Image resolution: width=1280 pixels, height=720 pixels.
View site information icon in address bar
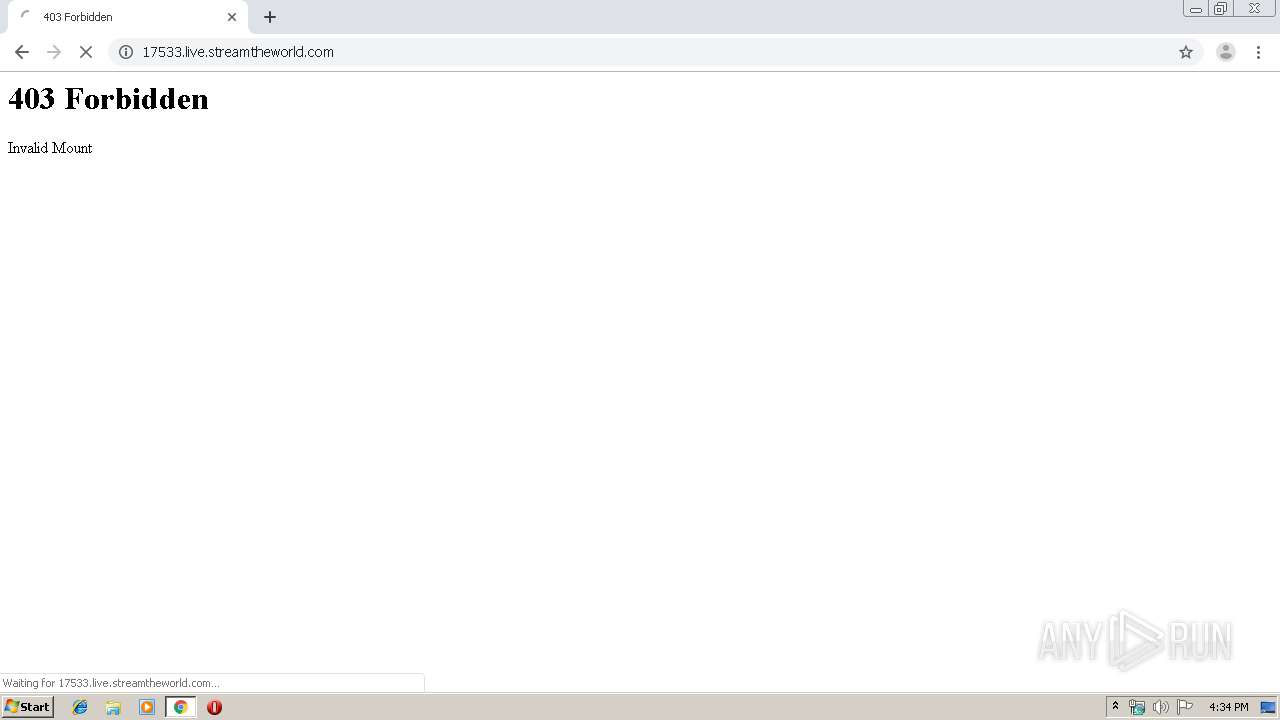126,52
